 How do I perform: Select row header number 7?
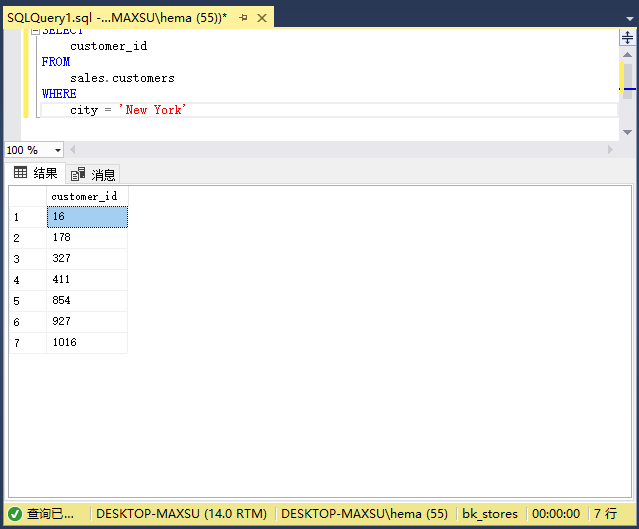click(28, 343)
